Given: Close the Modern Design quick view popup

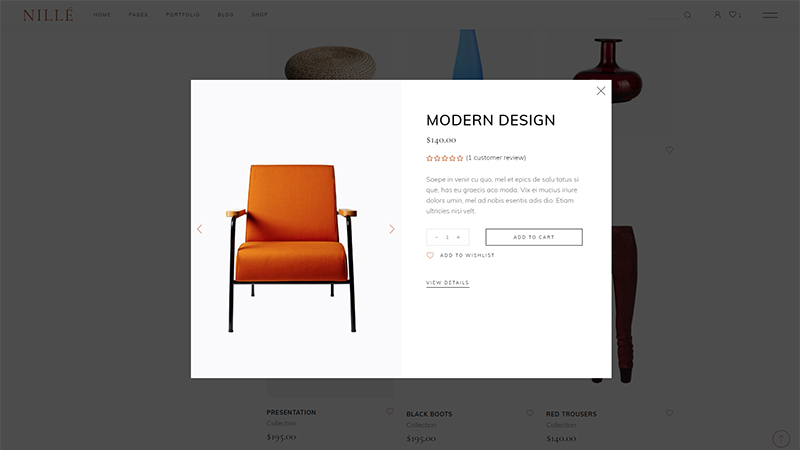Looking at the screenshot, I should (601, 91).
